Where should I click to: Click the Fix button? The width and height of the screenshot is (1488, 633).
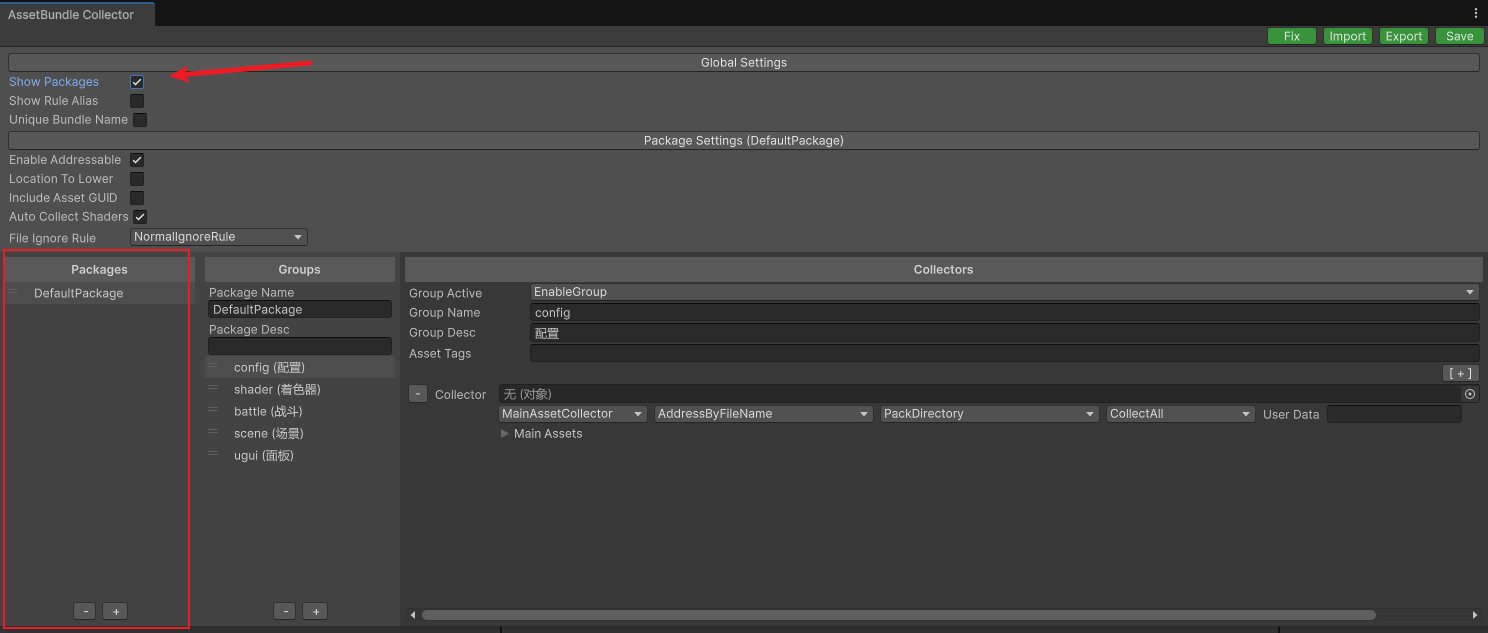pyautogui.click(x=1292, y=36)
